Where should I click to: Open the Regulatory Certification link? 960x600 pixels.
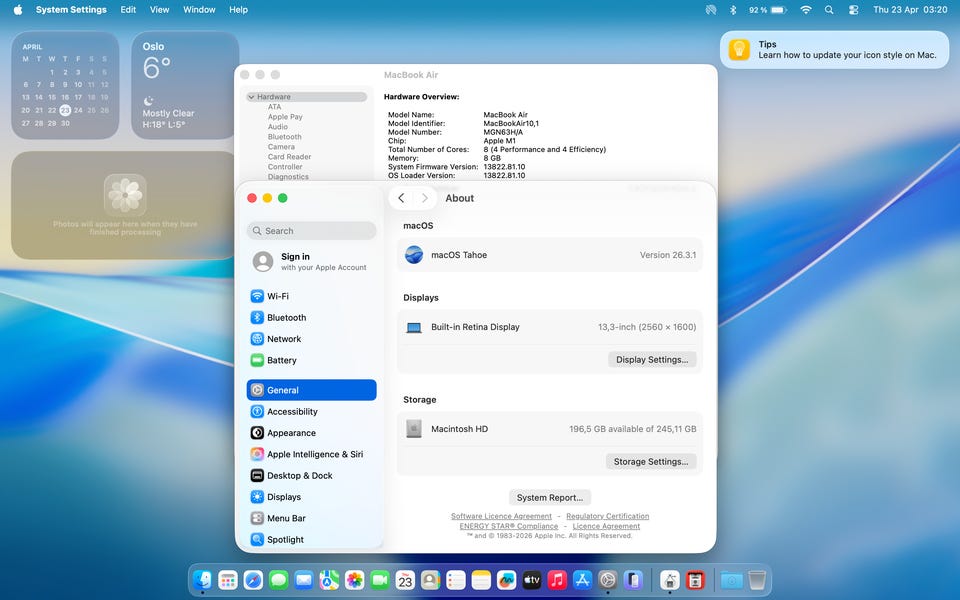click(607, 516)
